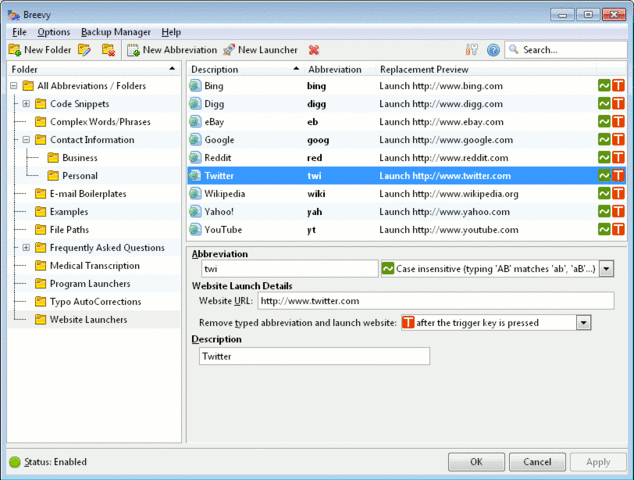
Task: Click the Cancel button
Action: [x=537, y=462]
